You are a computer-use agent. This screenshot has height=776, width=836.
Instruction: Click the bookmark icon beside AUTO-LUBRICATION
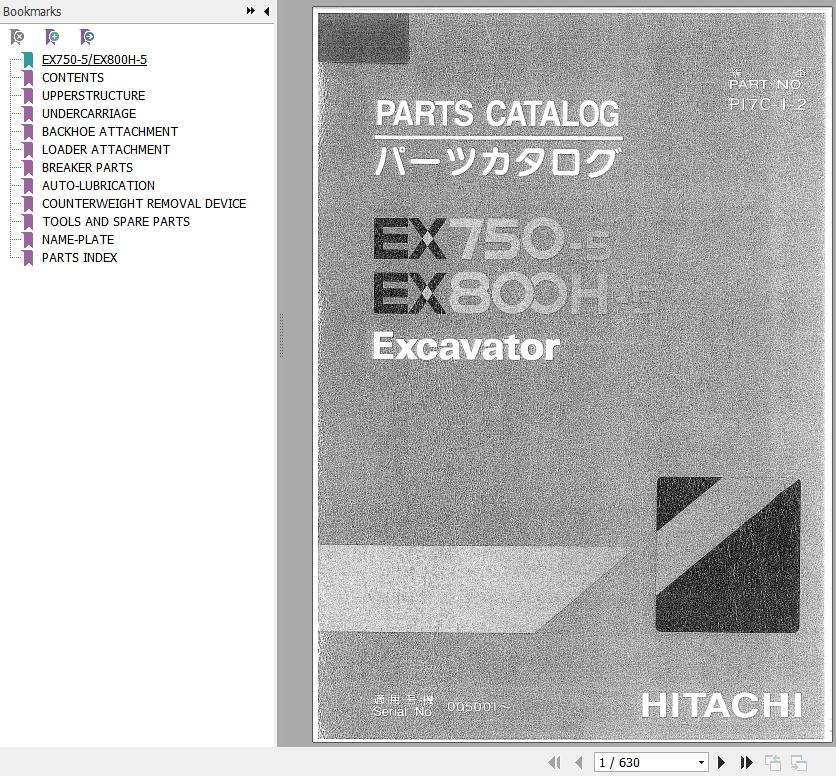pyautogui.click(x=28, y=186)
